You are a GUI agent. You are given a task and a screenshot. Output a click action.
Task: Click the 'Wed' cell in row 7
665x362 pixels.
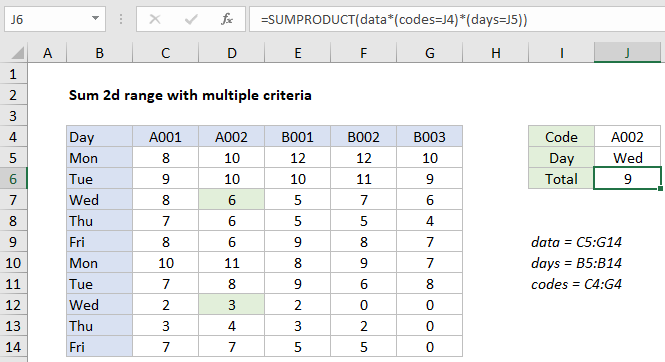99,200
